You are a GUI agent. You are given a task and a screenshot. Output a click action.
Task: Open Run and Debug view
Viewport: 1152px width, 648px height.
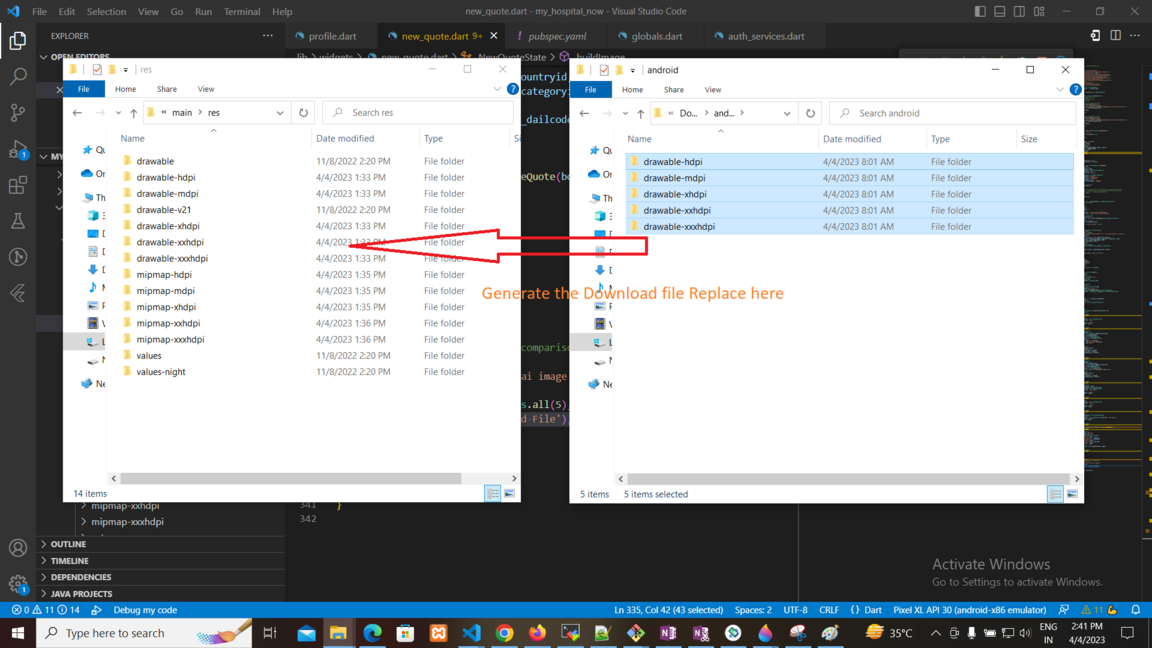pyautogui.click(x=18, y=150)
